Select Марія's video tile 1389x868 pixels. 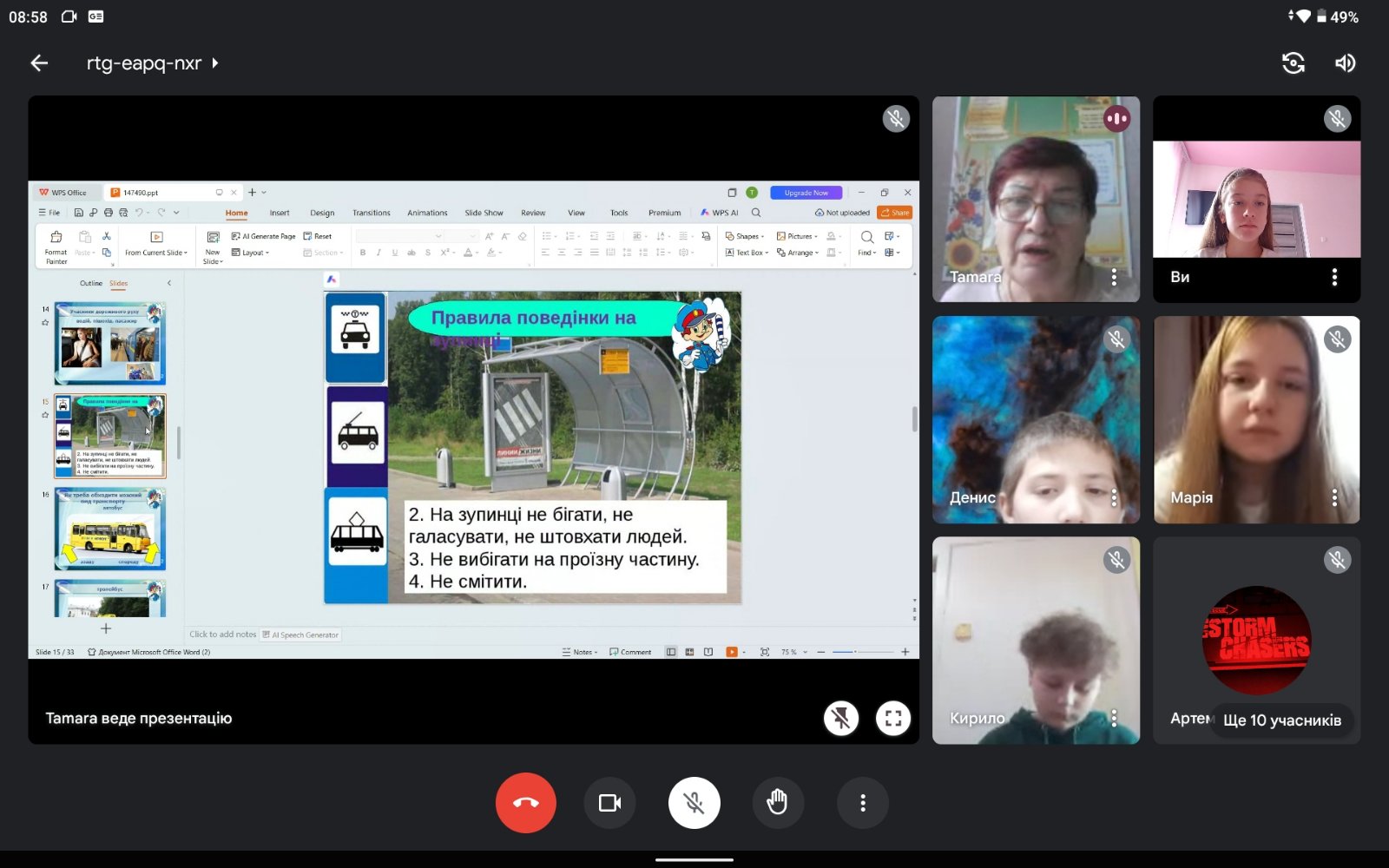pyautogui.click(x=1256, y=419)
